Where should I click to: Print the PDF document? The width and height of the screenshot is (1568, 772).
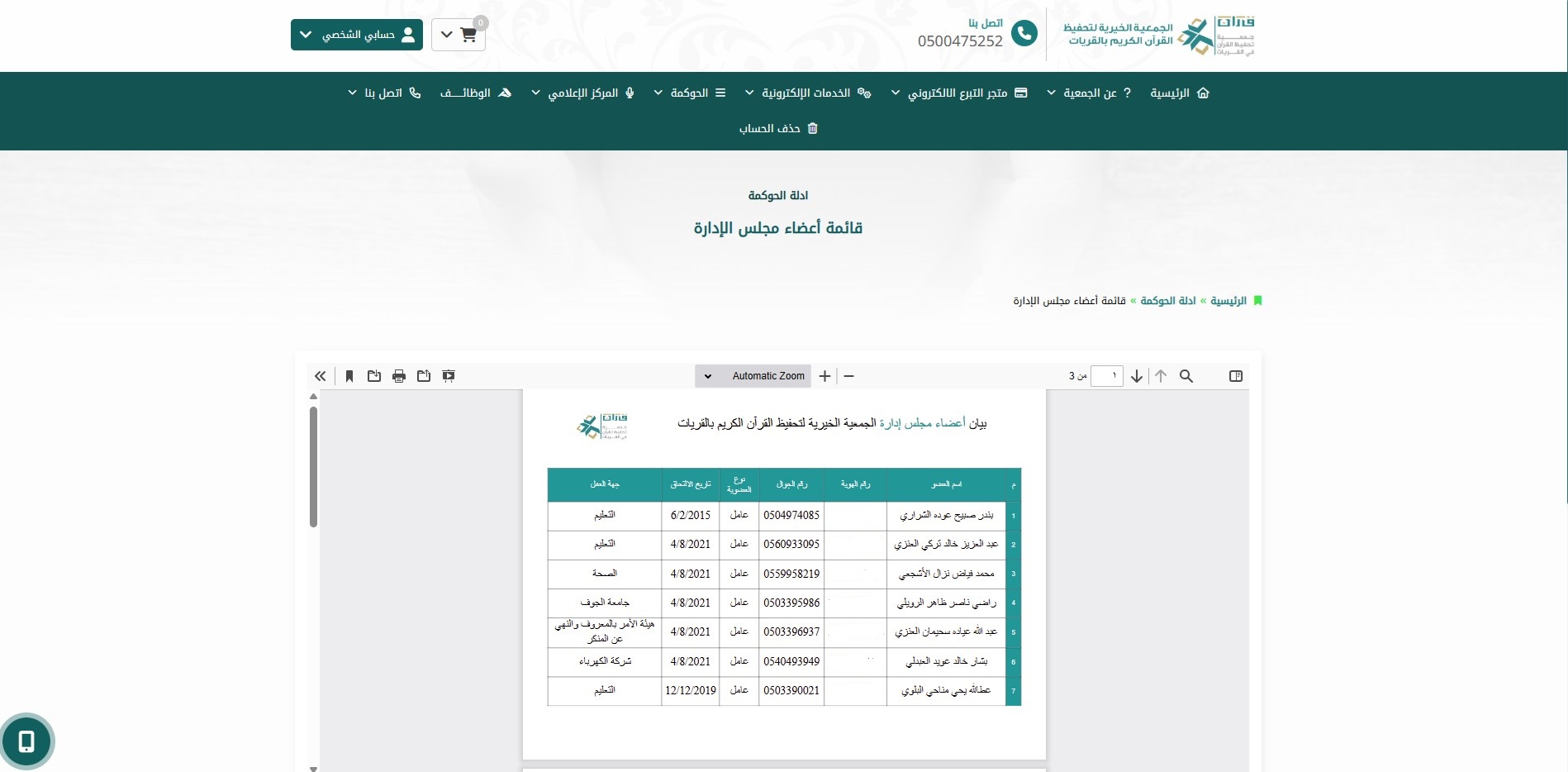tap(399, 376)
